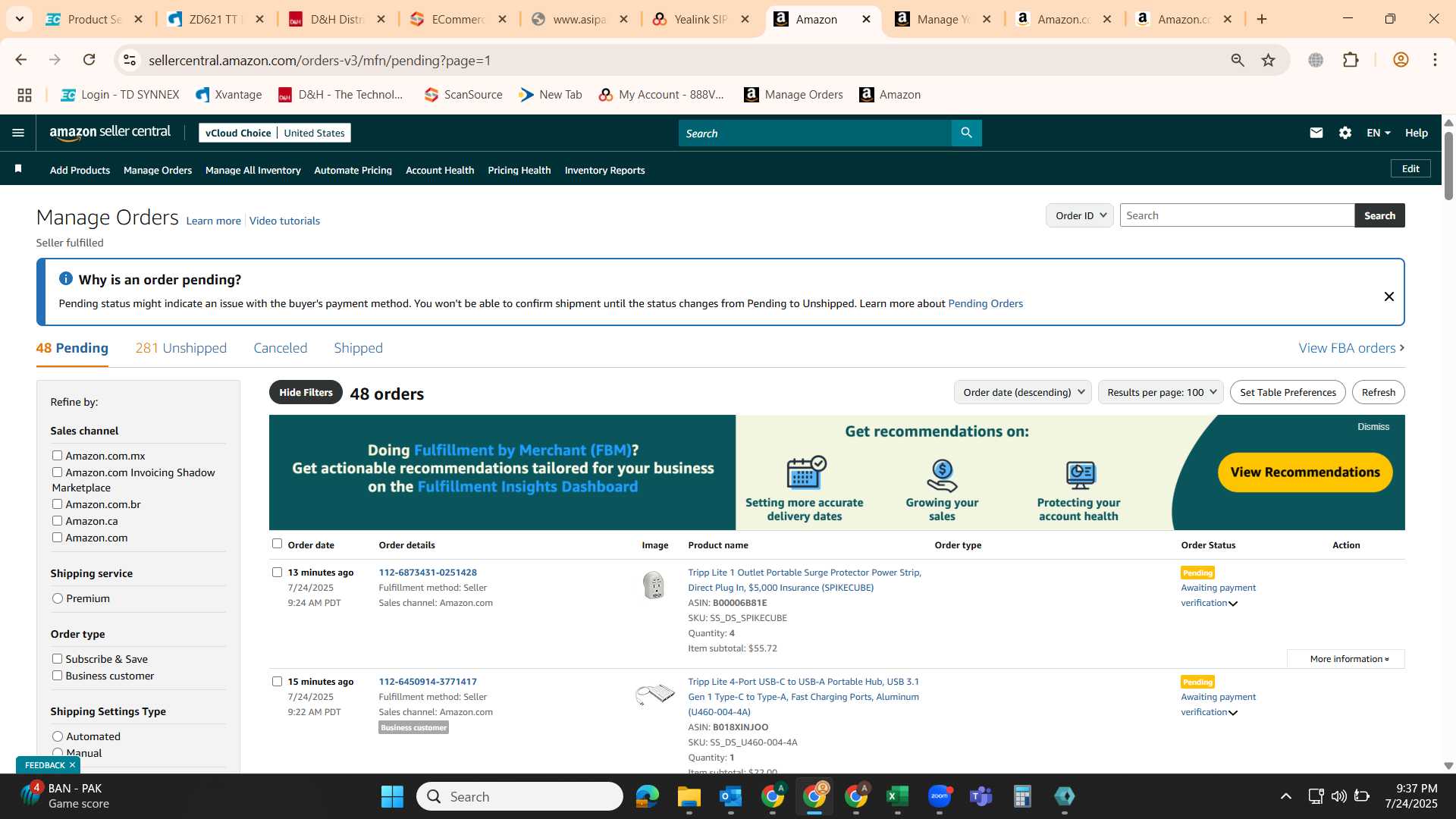Screen dimensions: 1456x819
Task: Open the settings gear icon
Action: [x=1345, y=133]
